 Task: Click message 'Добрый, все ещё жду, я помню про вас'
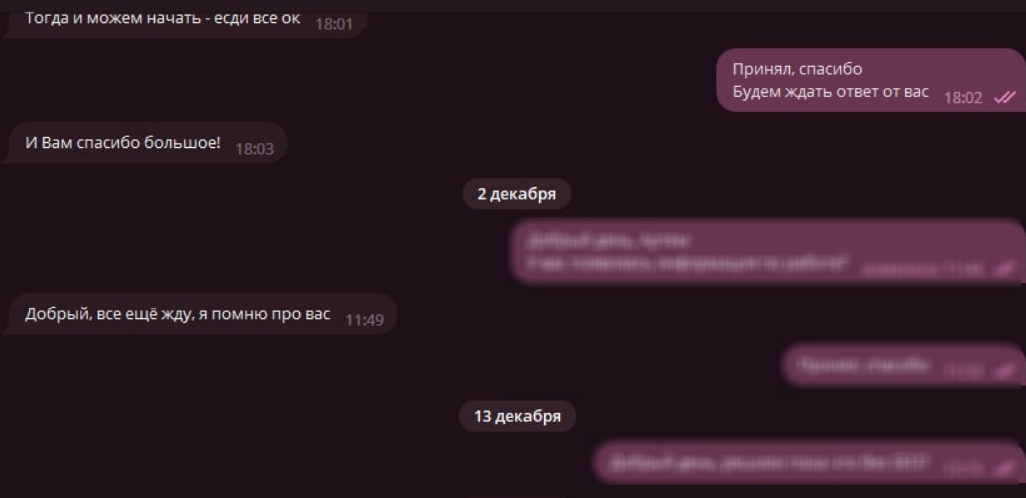click(x=200, y=315)
